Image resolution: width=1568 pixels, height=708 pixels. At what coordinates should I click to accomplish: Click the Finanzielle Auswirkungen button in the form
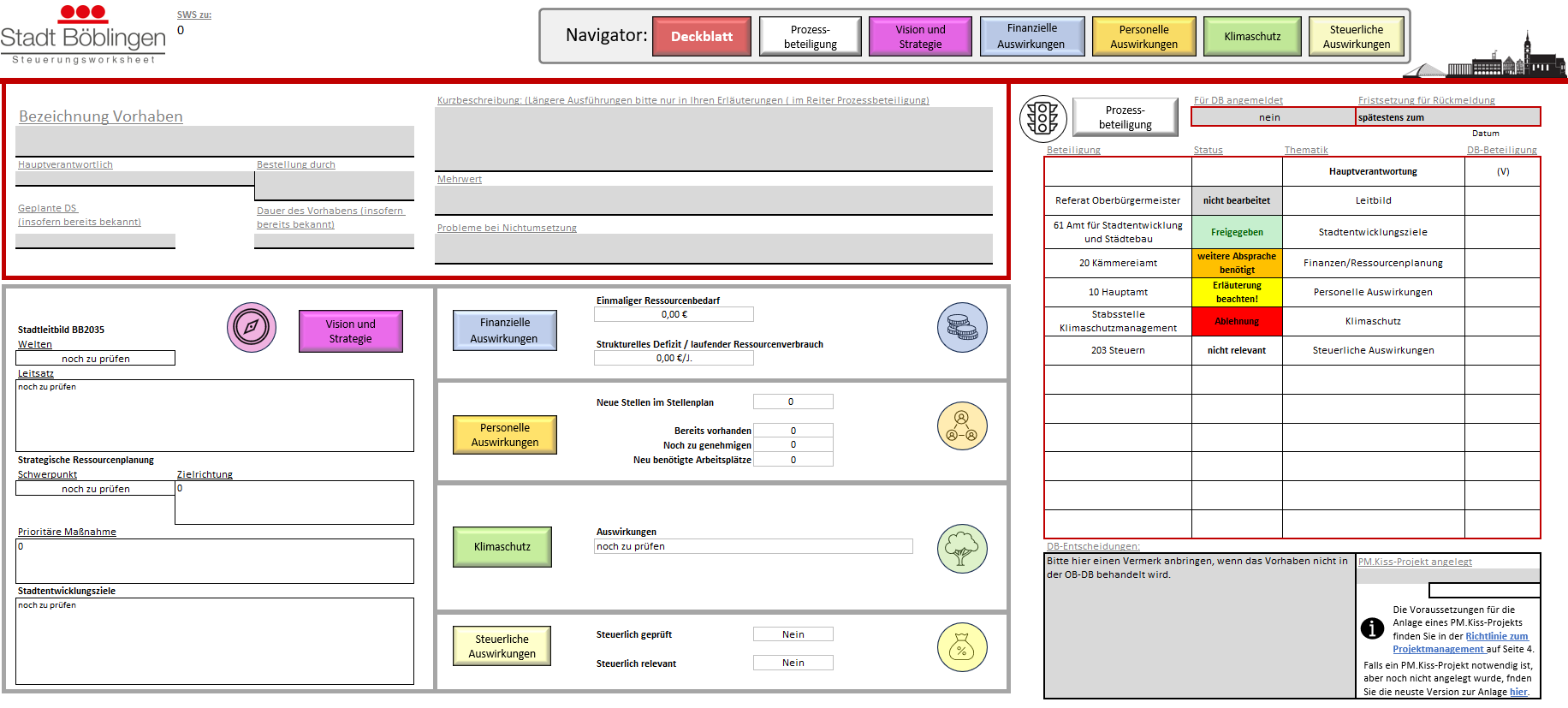coord(504,330)
